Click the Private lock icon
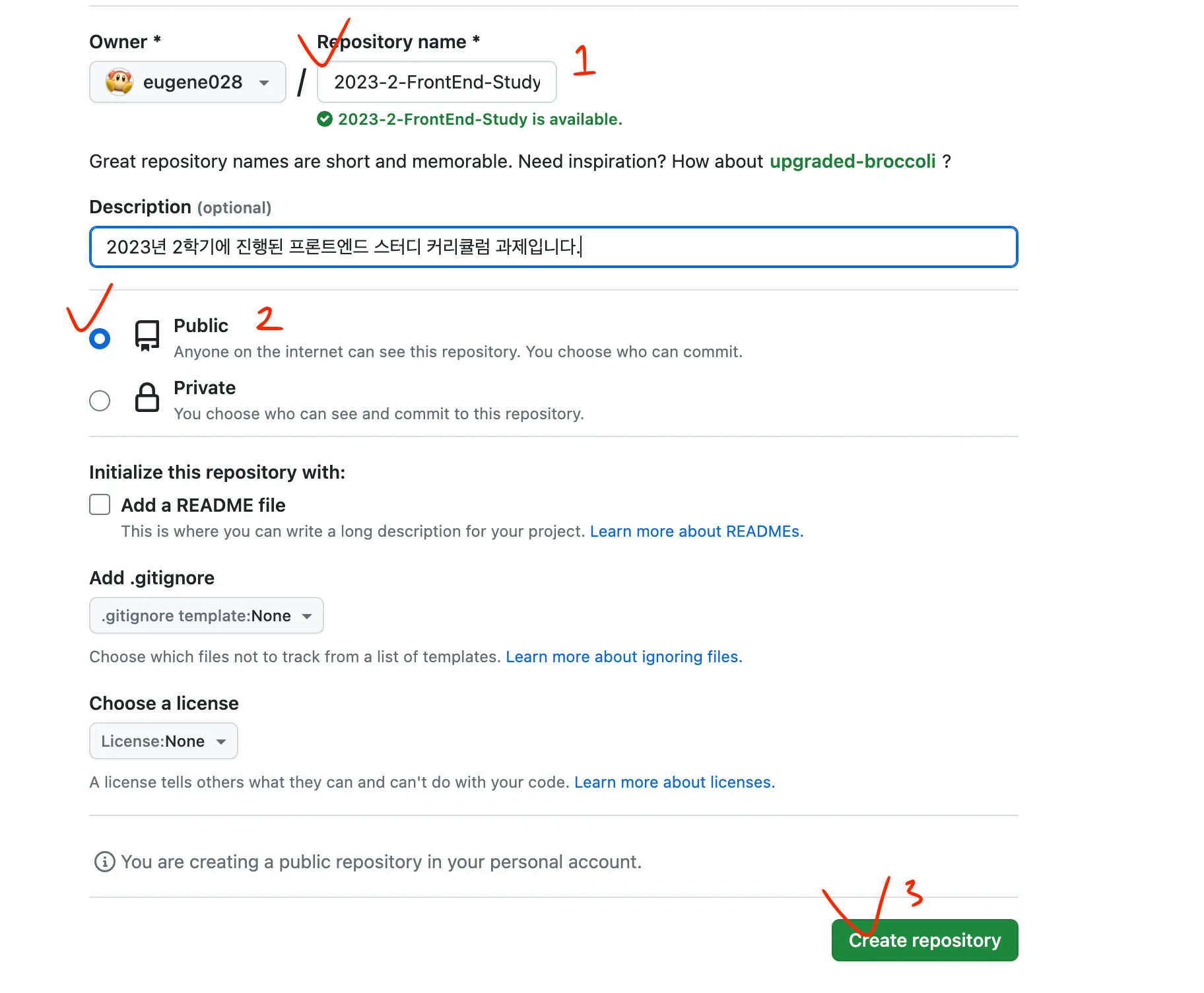The height and width of the screenshot is (993, 1204). [x=147, y=397]
